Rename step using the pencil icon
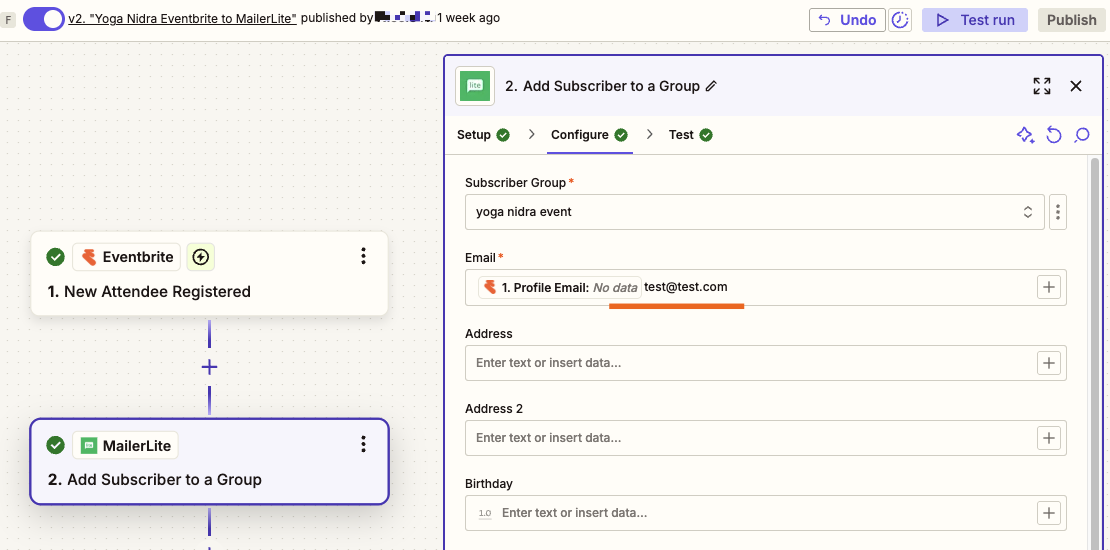The width and height of the screenshot is (1110, 550). 711,86
